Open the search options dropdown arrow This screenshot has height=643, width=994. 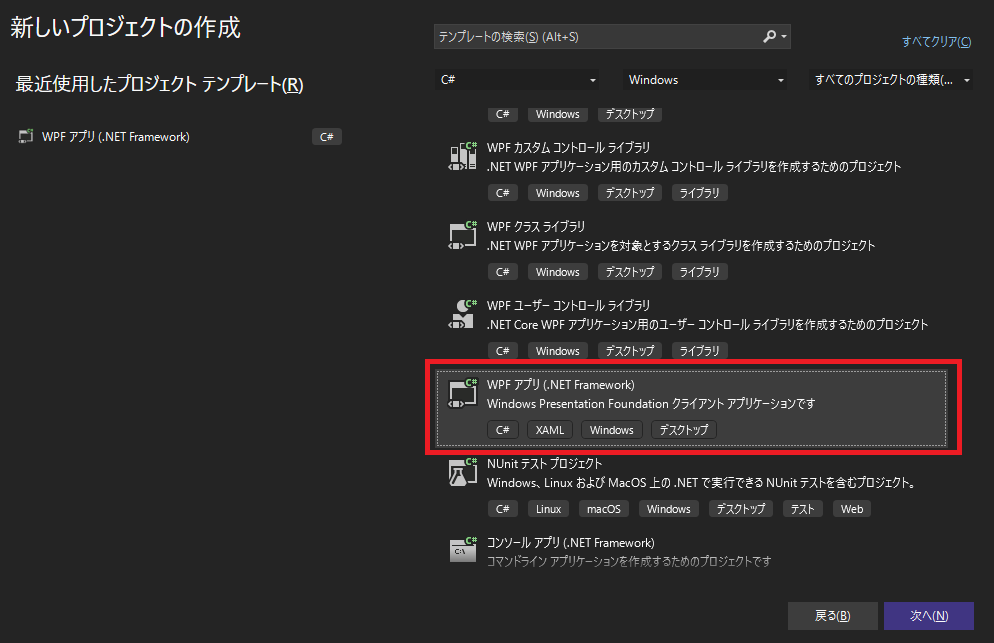pyautogui.click(x=784, y=37)
